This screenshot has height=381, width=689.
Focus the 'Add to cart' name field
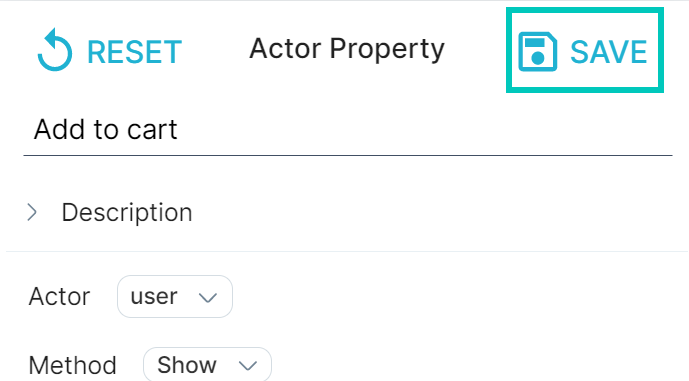(x=348, y=129)
